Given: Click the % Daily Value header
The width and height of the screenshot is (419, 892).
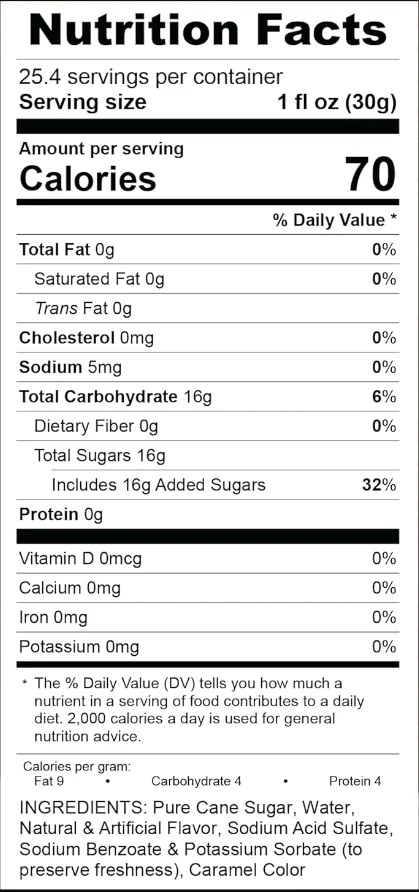Looking at the screenshot, I should click(x=335, y=221).
